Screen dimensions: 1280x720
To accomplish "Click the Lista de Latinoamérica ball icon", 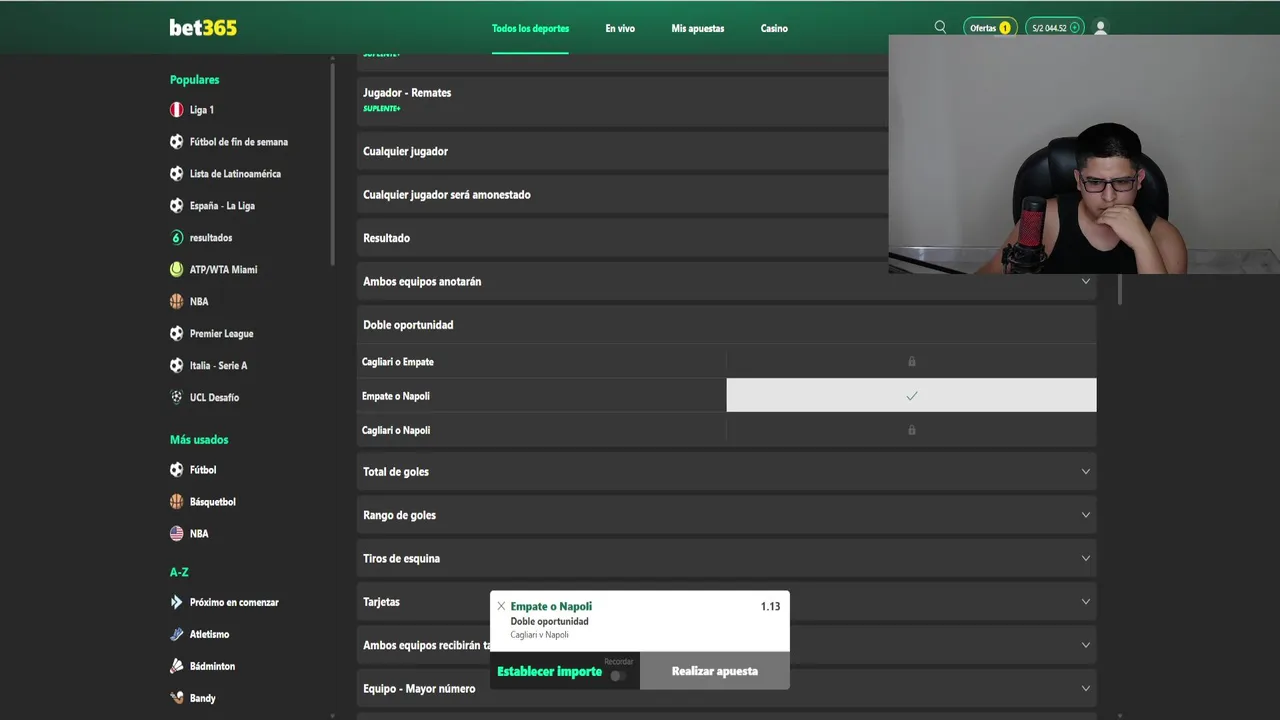I will tap(177, 174).
